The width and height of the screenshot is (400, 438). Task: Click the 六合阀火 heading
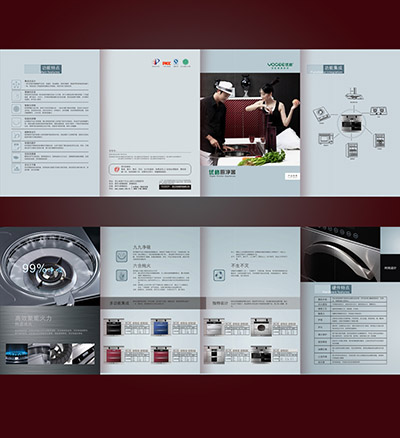click(142, 266)
